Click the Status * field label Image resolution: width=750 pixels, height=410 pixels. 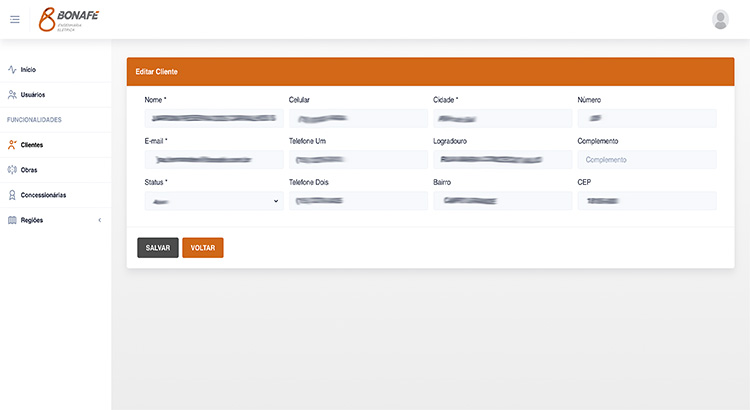coord(156,182)
